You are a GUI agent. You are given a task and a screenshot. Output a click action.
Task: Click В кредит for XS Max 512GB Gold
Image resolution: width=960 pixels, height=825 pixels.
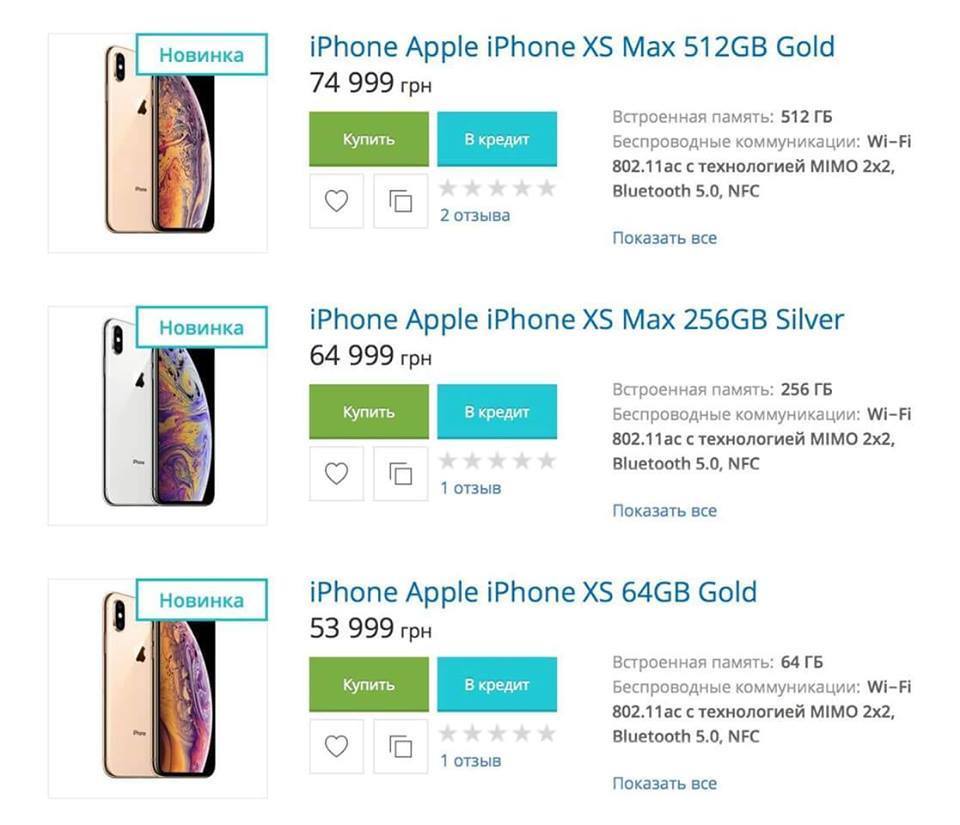(497, 139)
